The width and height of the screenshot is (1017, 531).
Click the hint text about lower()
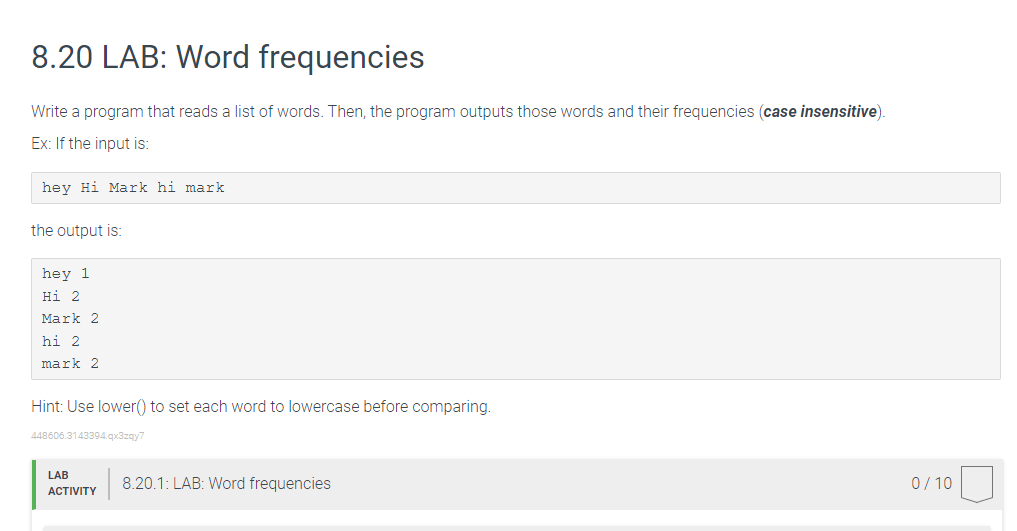261,407
